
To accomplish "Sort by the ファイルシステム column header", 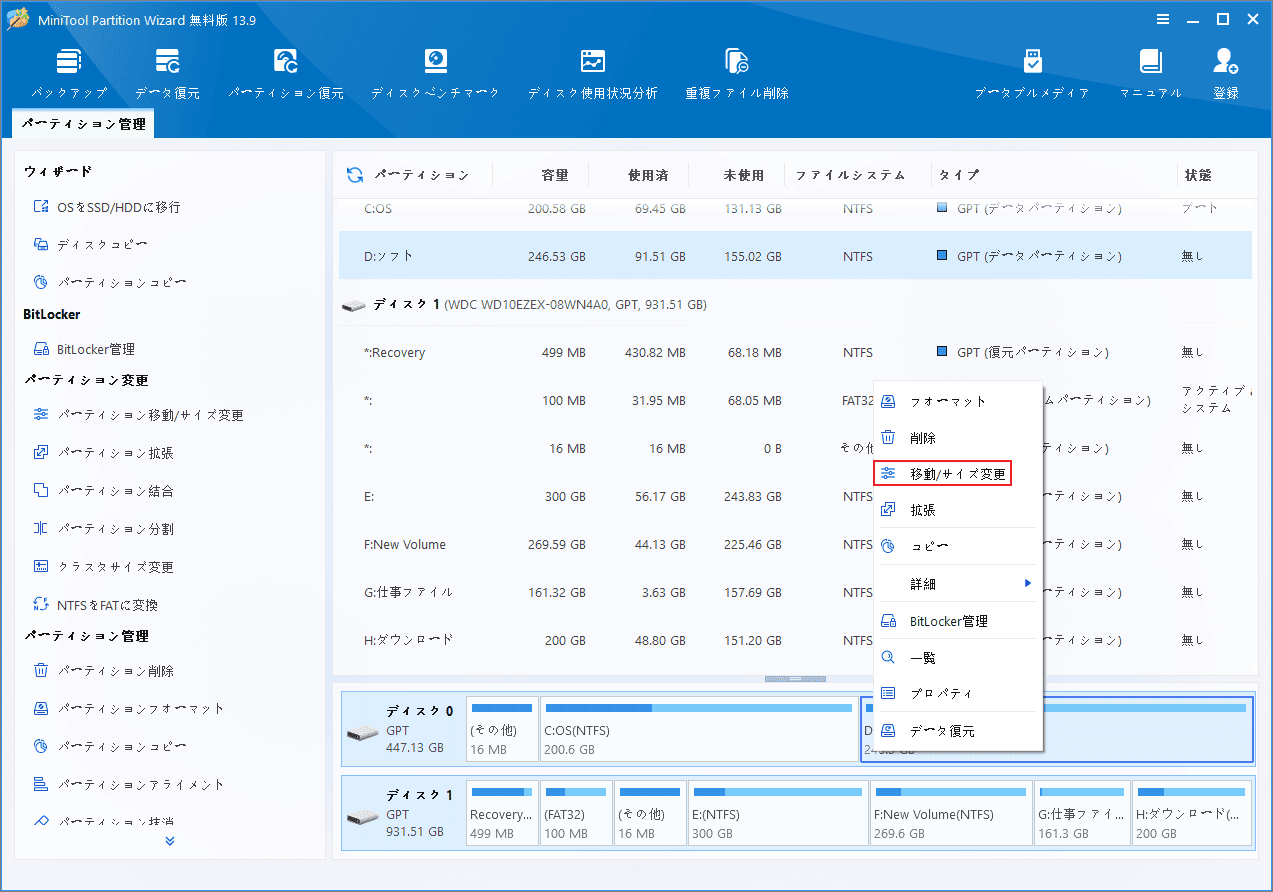I will [850, 175].
